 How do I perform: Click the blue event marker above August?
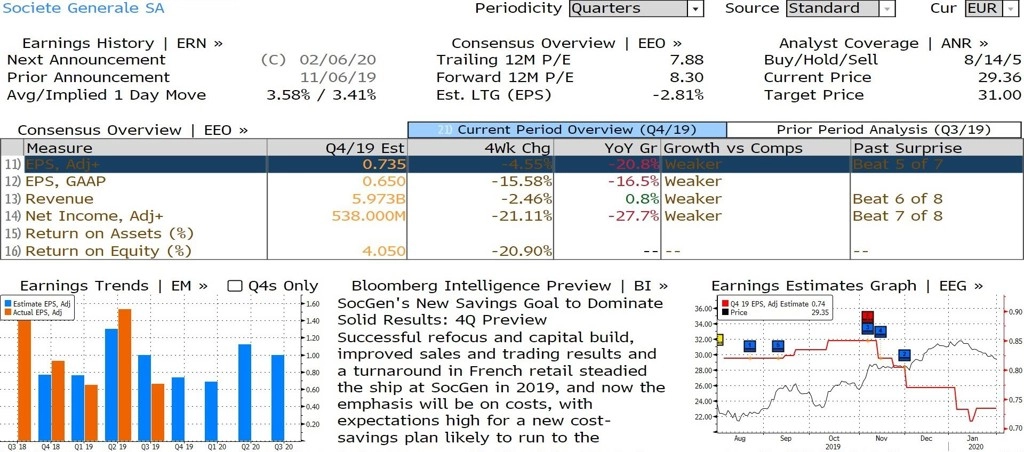click(x=750, y=346)
